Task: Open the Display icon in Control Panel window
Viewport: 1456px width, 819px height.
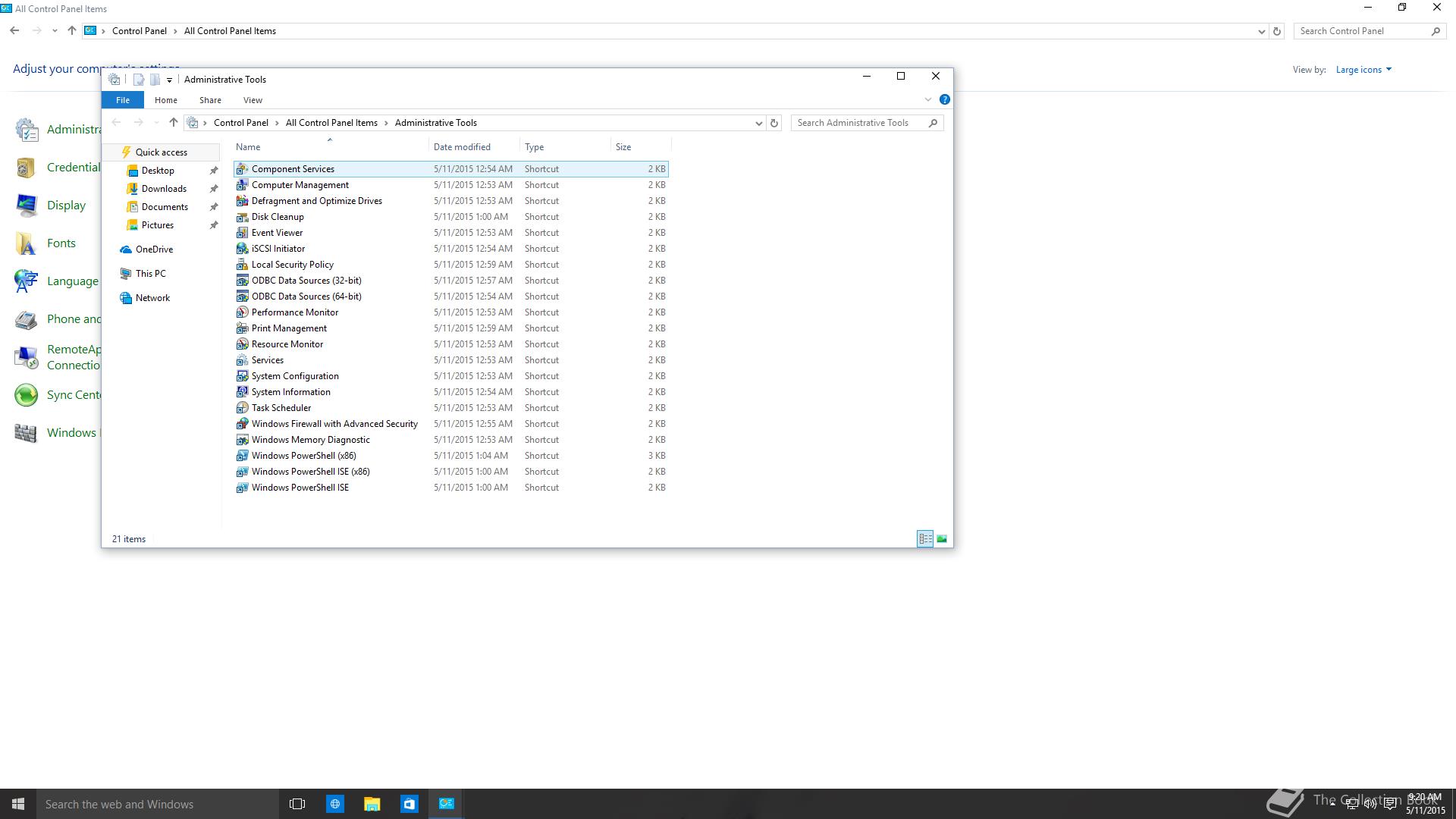Action: [x=27, y=206]
